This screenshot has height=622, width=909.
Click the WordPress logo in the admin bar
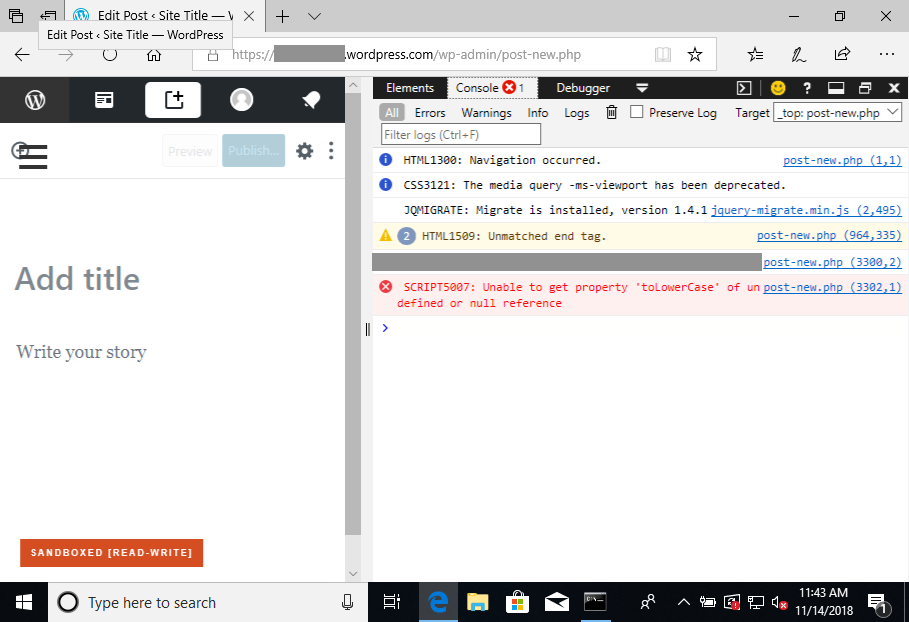tap(37, 100)
